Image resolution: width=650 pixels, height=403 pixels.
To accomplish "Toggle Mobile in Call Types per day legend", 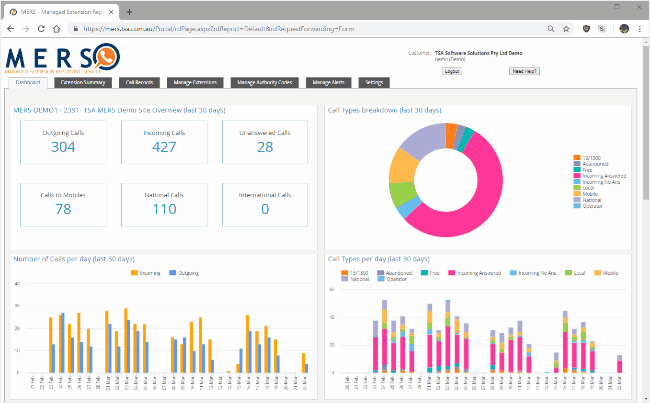I will pos(606,273).
